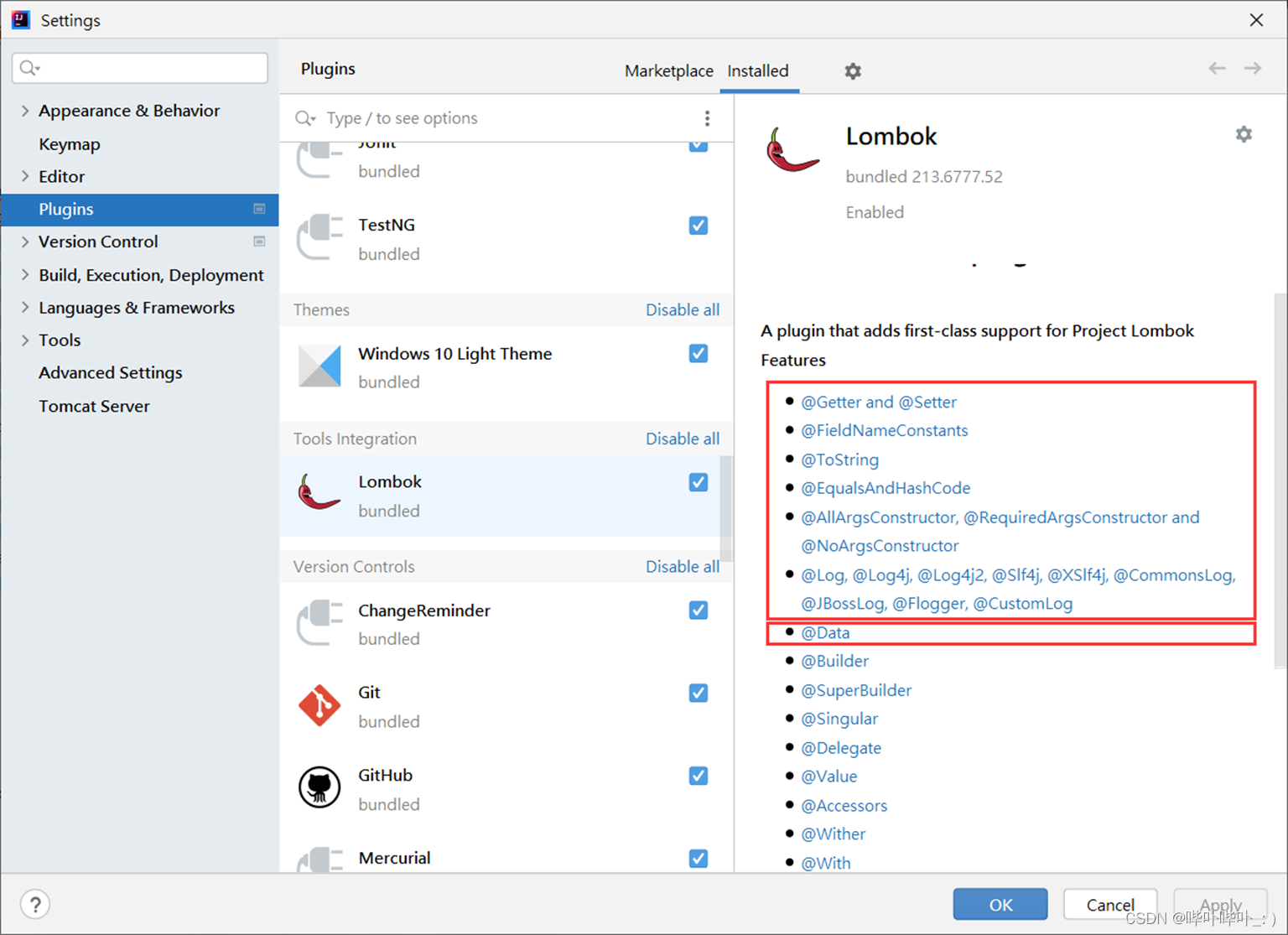
Task: Expand Languages & Frameworks node
Action: pyautogui.click(x=24, y=307)
